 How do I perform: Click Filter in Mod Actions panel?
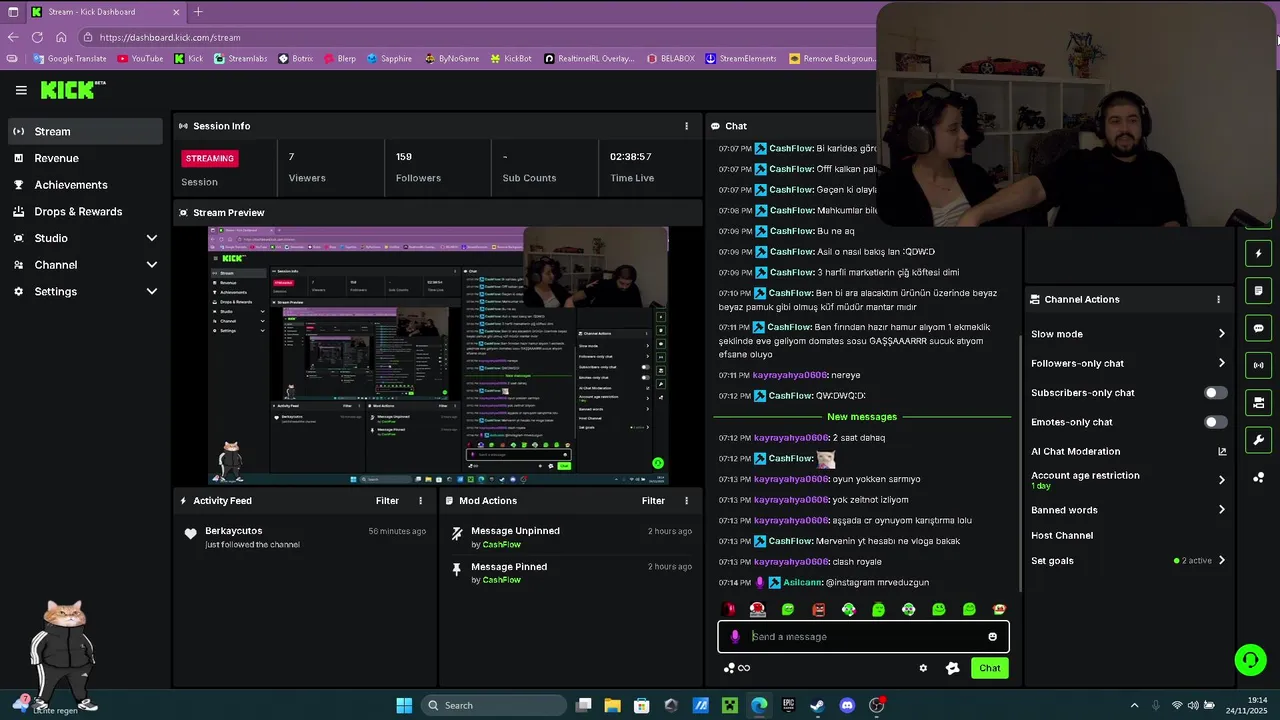653,501
